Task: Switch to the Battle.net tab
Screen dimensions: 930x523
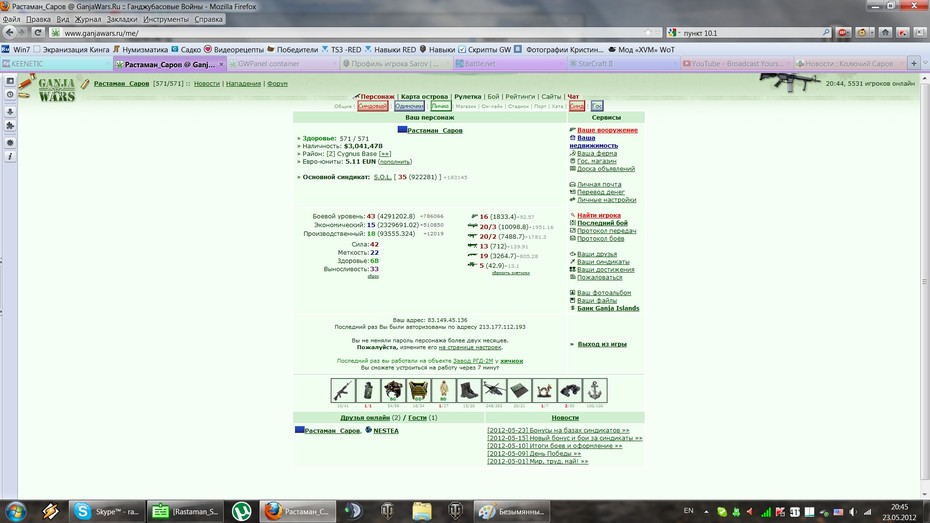Action: click(509, 63)
